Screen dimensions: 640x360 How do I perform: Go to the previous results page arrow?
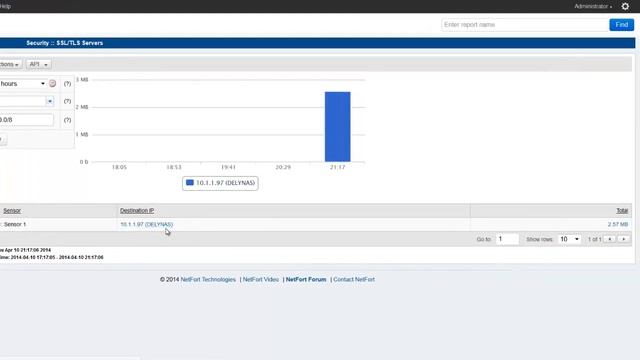click(610, 239)
